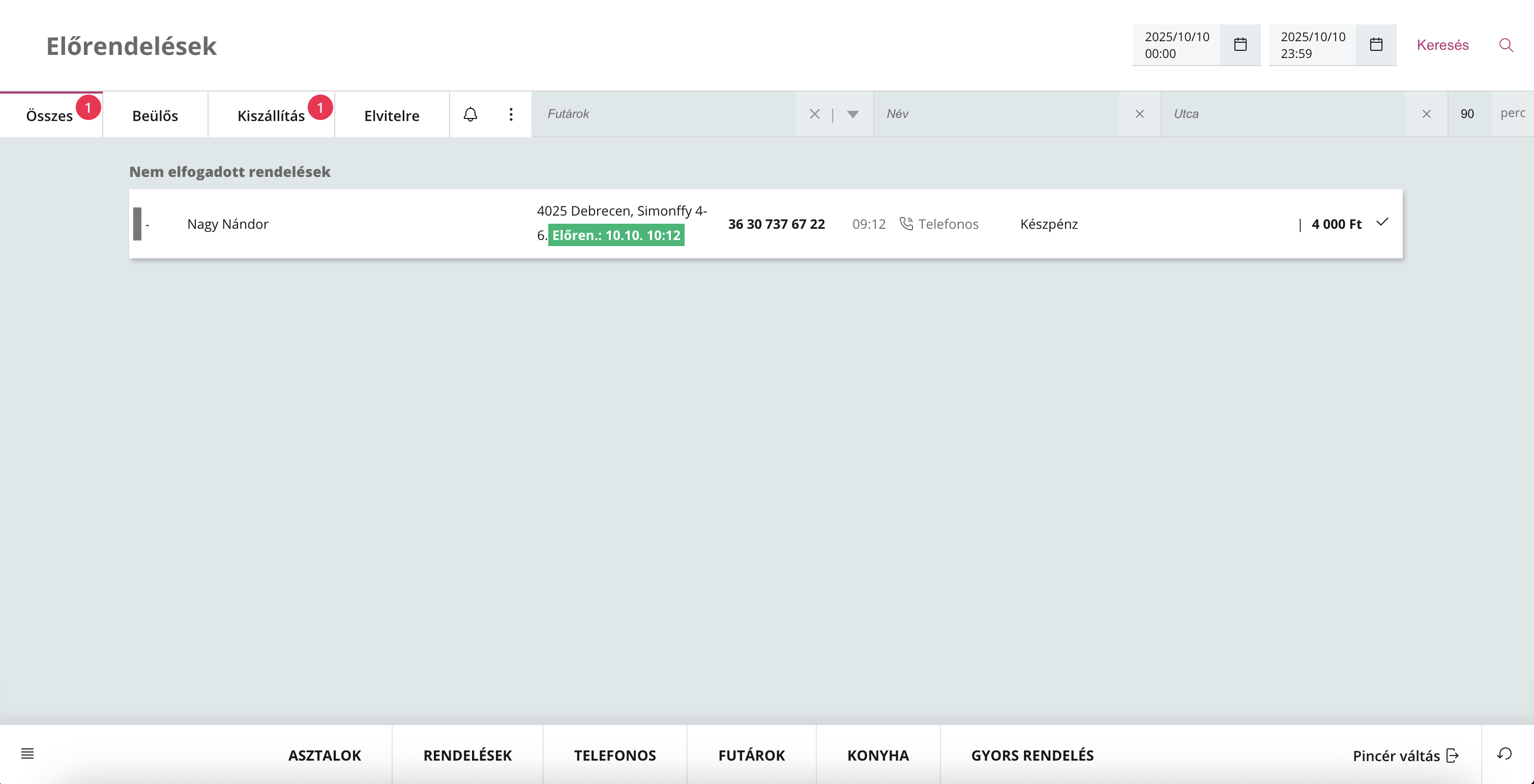Image resolution: width=1534 pixels, height=784 pixels.
Task: Click the green Előren. preorder badge
Action: [616, 235]
